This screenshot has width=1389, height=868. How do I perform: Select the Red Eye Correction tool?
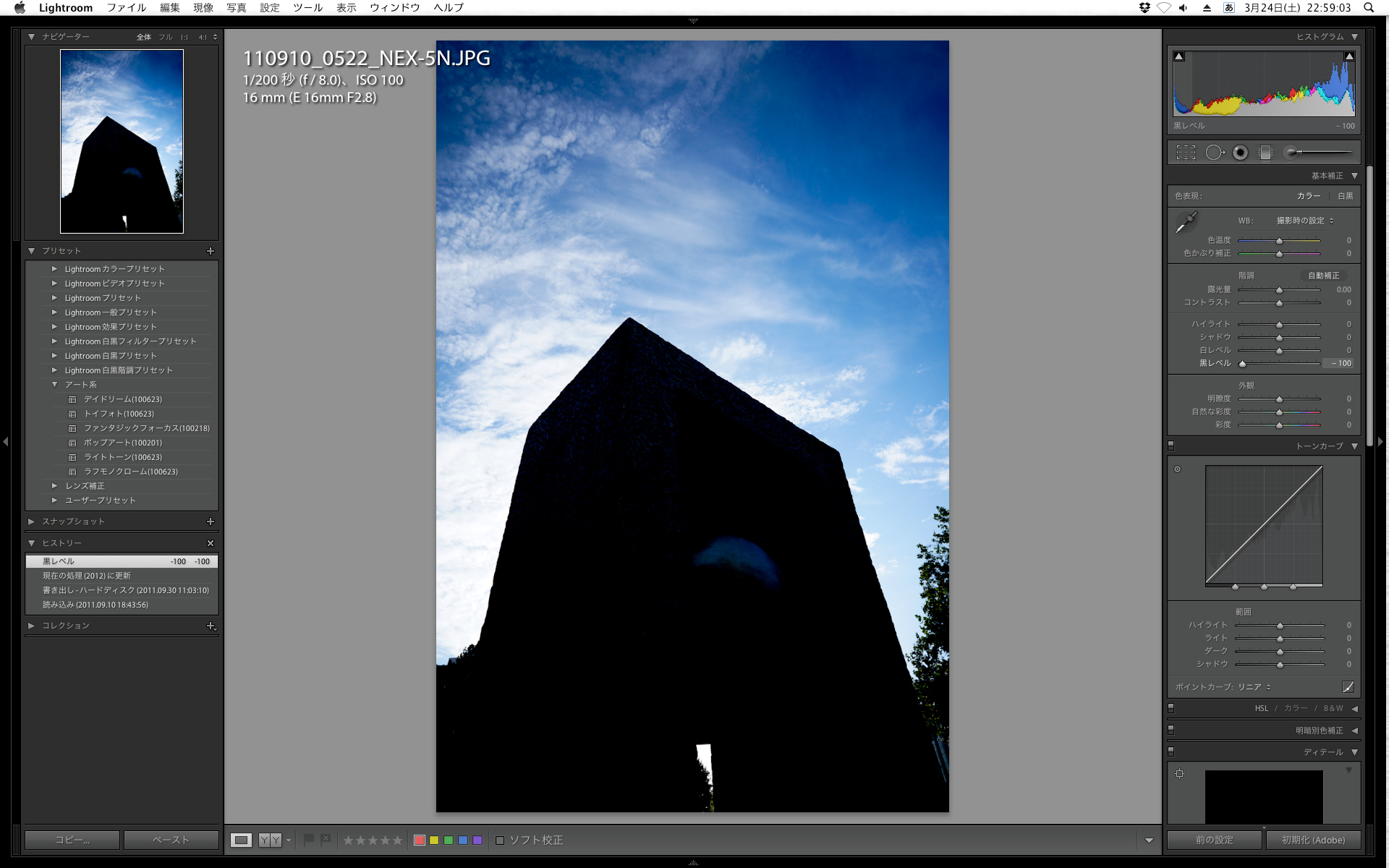pyautogui.click(x=1240, y=153)
